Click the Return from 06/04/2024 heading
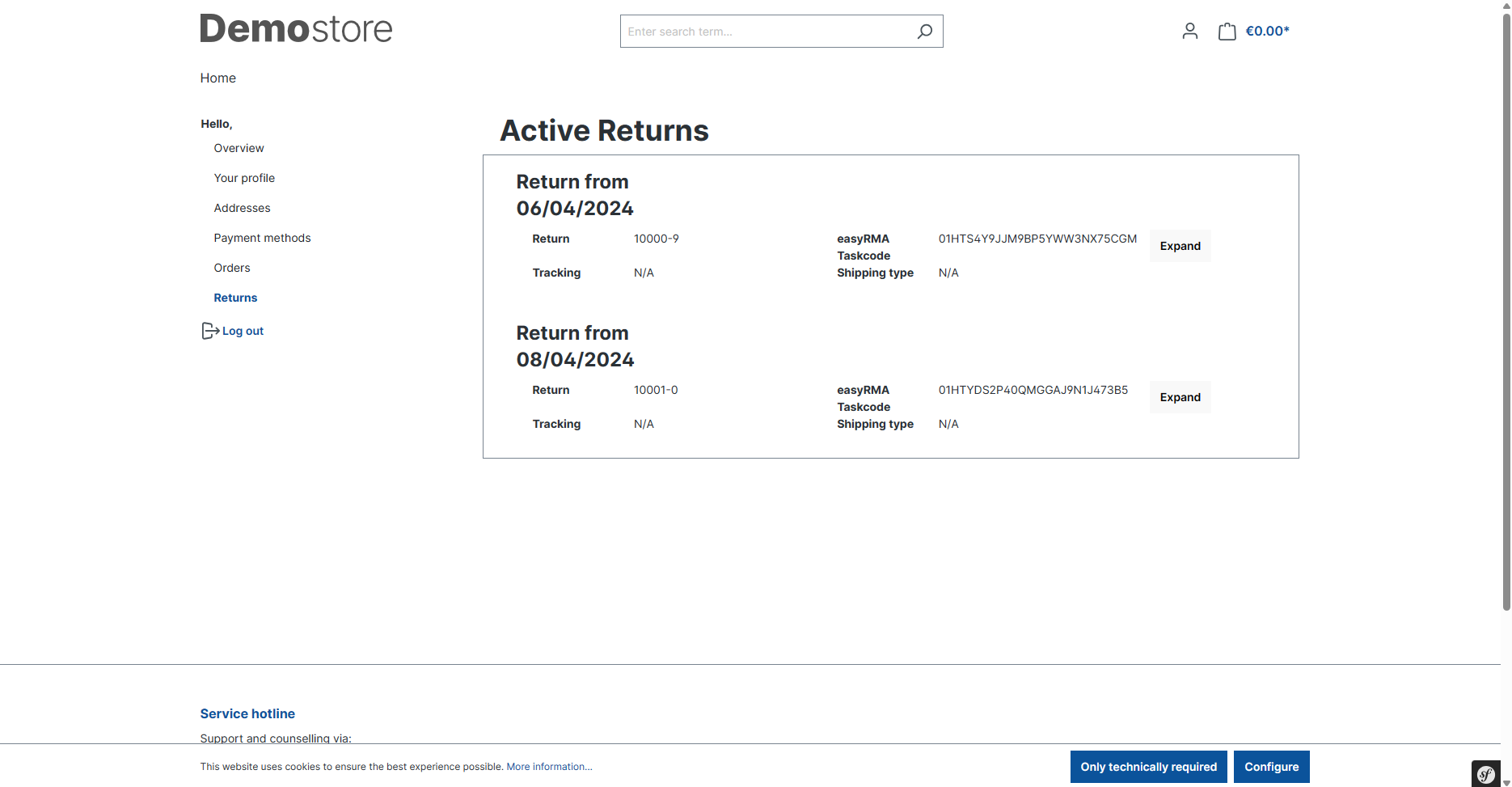The width and height of the screenshot is (1512, 787). 575,195
